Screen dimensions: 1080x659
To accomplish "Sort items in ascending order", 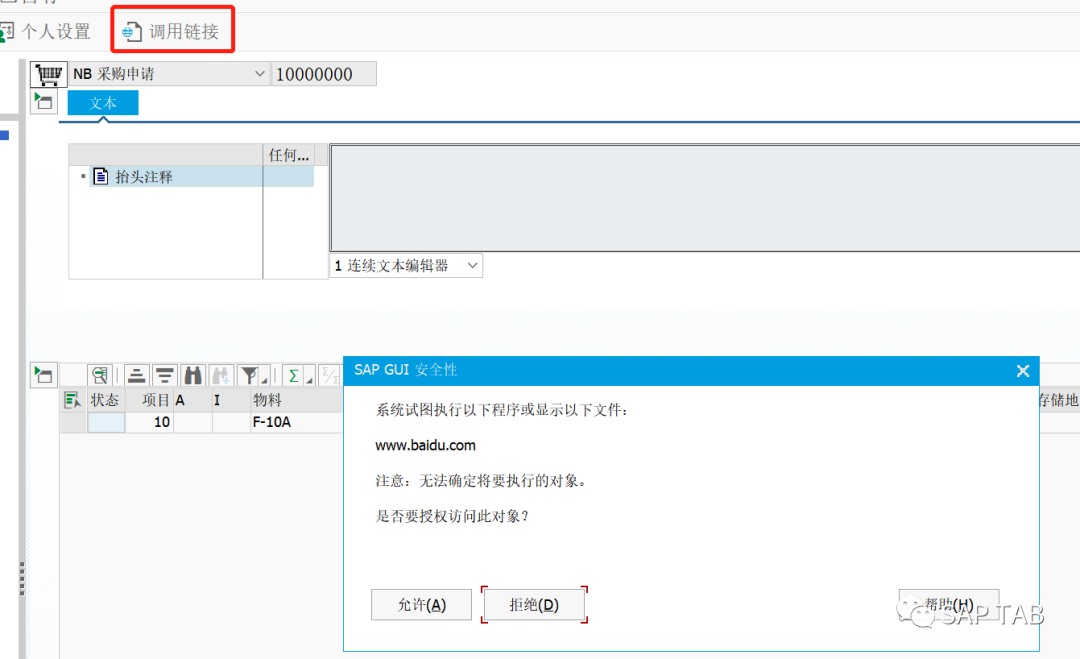I will pyautogui.click(x=136, y=375).
